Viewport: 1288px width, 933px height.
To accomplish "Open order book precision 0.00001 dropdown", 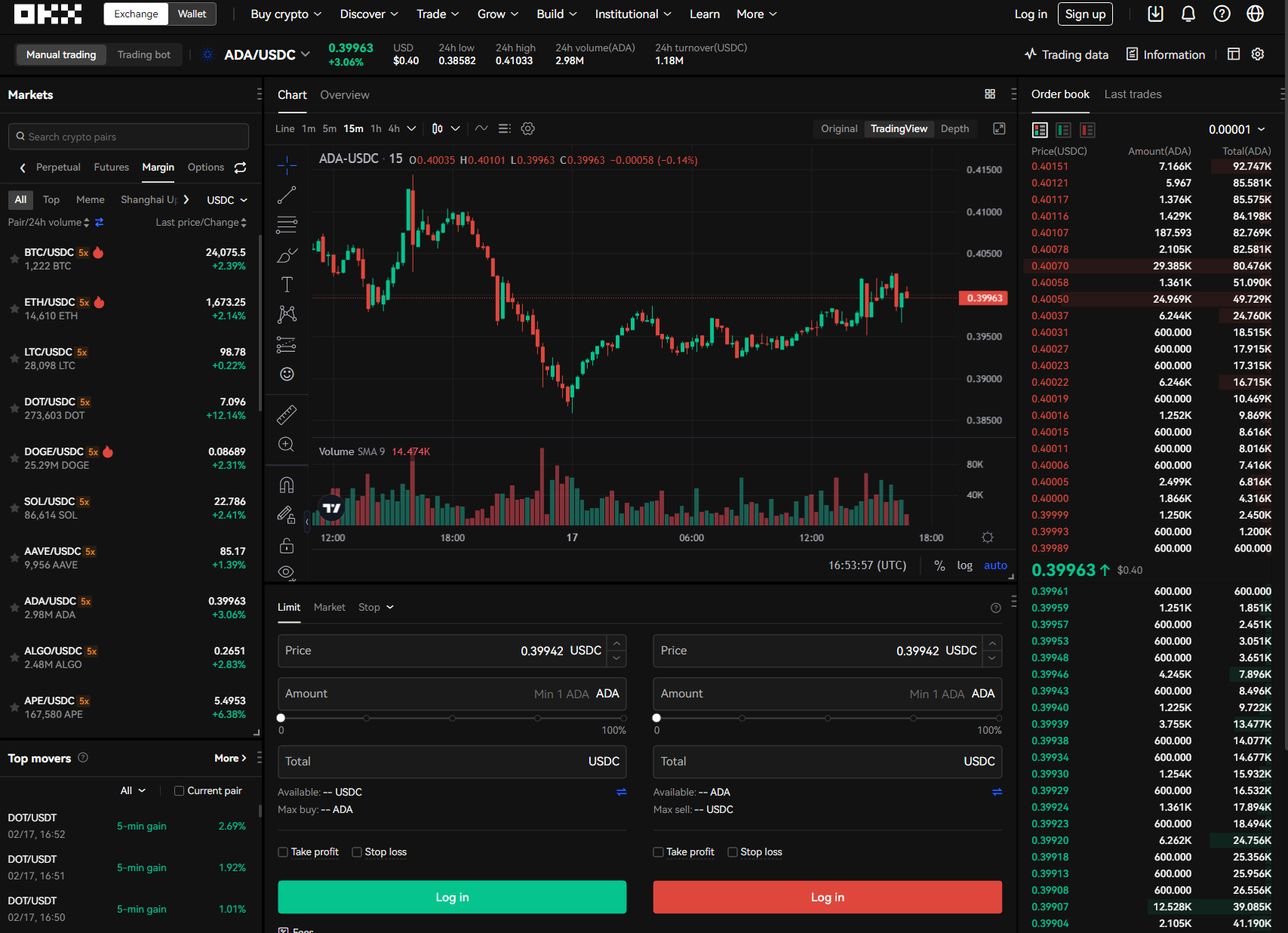I will 1237,130.
